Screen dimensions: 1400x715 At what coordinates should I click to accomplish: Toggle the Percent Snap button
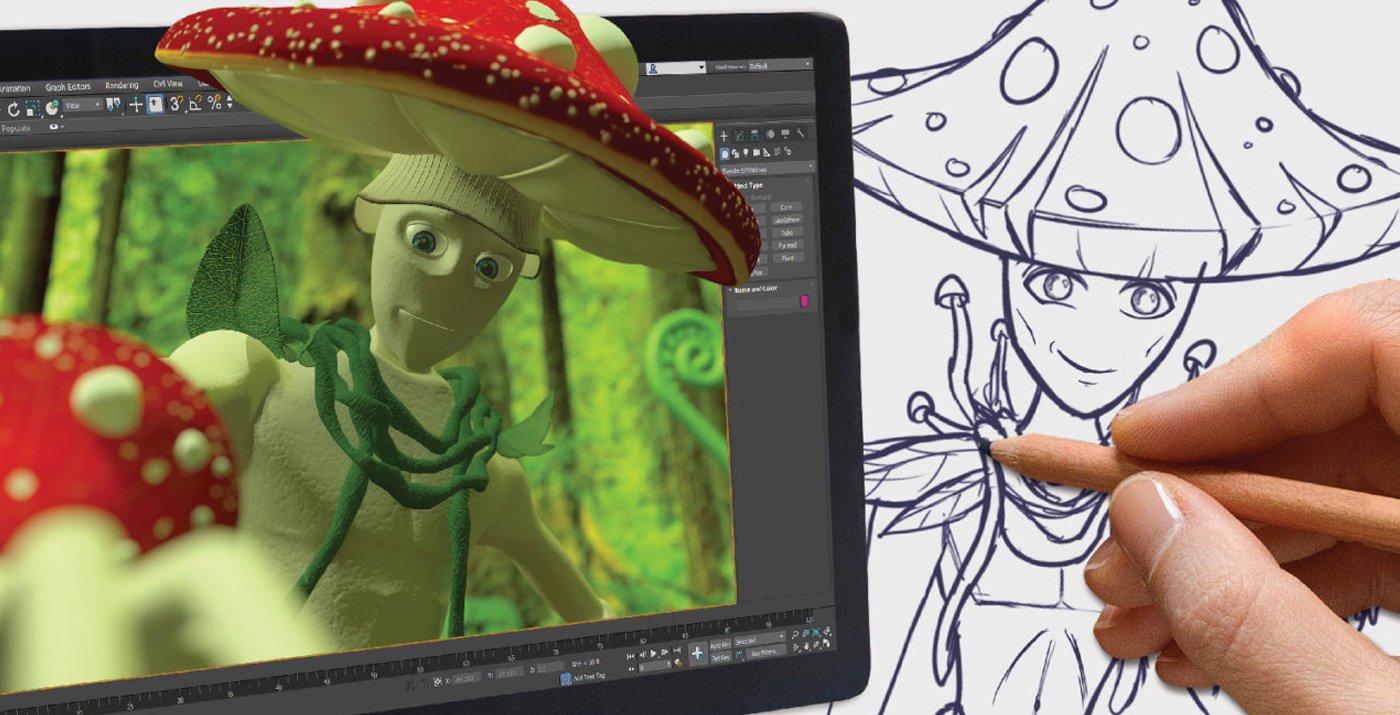coord(214,102)
